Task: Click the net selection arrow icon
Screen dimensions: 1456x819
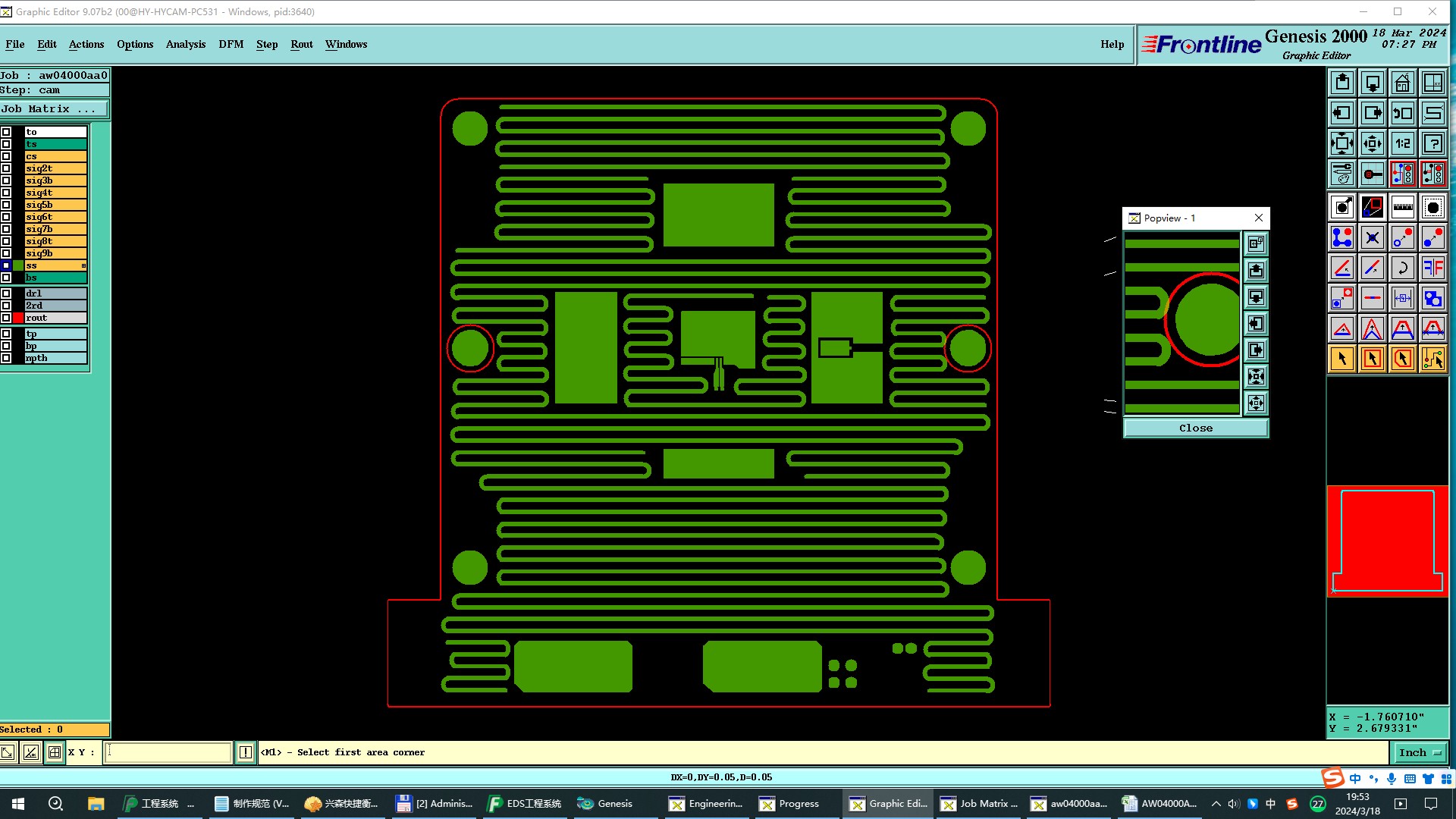Action: coord(1432,359)
